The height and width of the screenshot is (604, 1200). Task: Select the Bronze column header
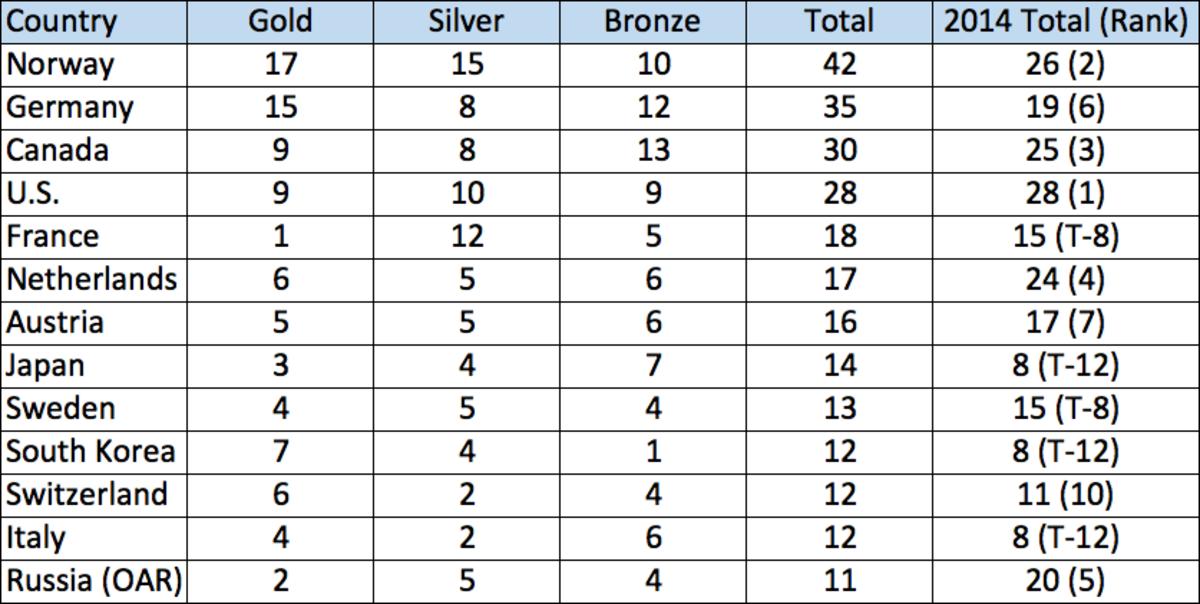(652, 21)
